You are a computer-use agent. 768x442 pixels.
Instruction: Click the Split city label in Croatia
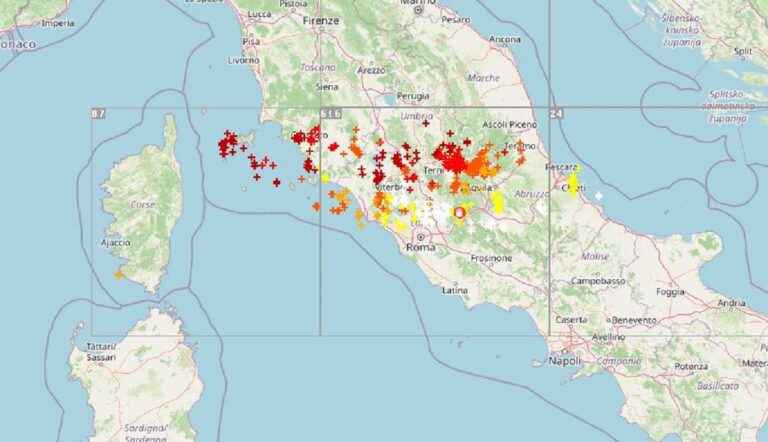click(743, 51)
